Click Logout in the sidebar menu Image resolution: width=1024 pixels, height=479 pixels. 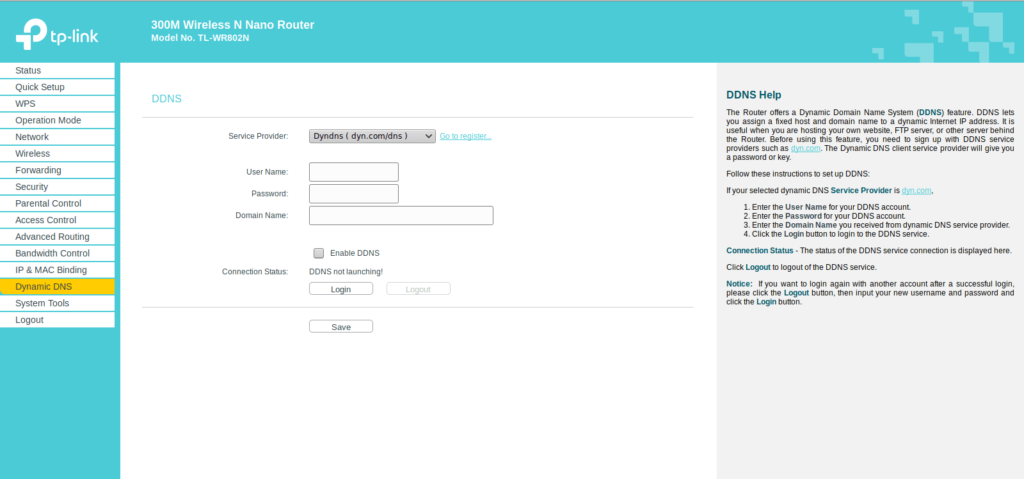(29, 320)
